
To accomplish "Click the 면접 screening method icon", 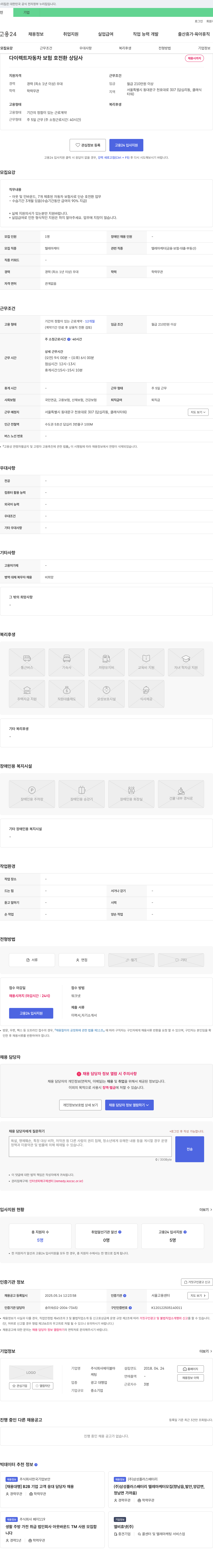I will point(82,960).
